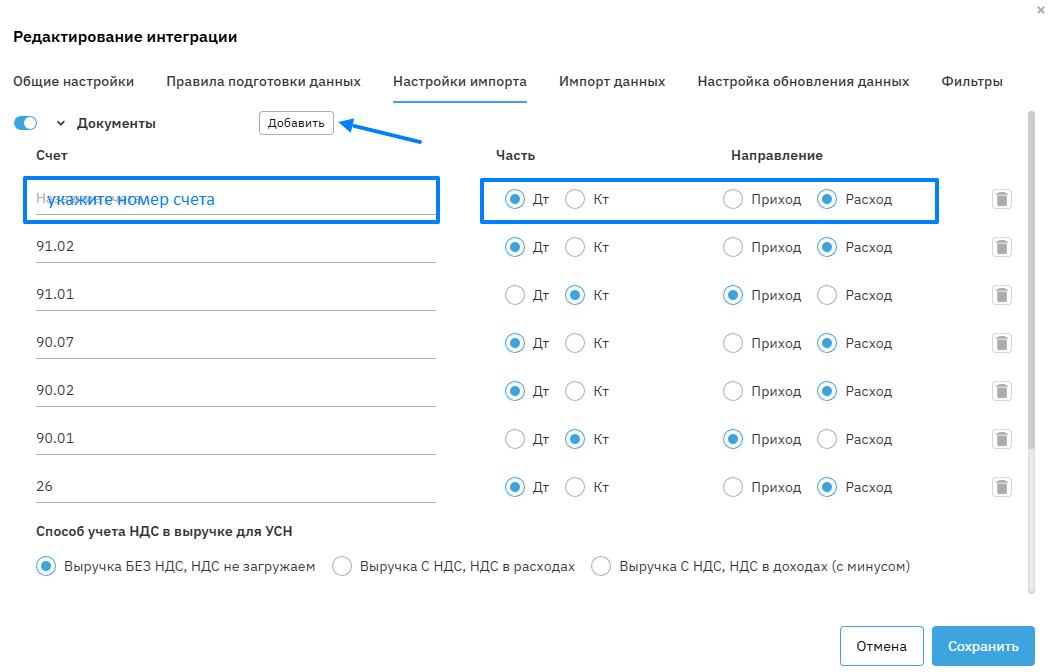This screenshot has width=1049, height=672.
Task: Remove account 26 with trash icon
Action: pyautogui.click(x=1001, y=487)
